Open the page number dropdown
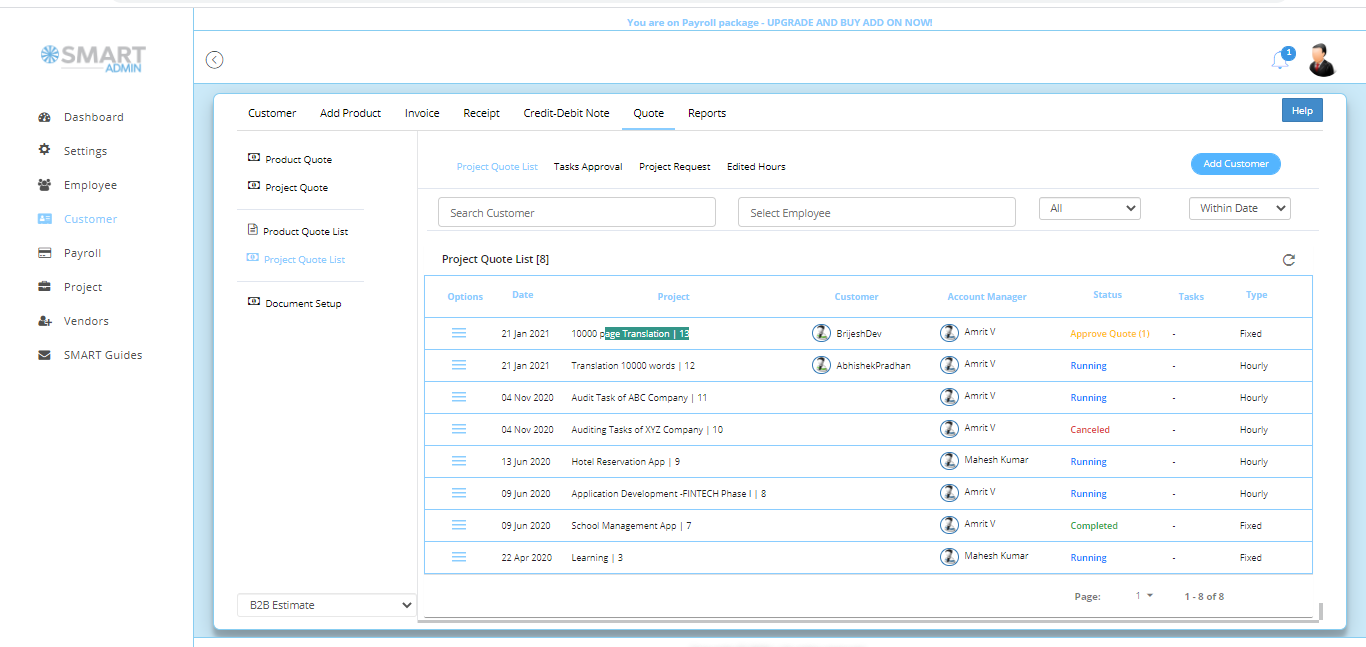1366x647 pixels. 1143,596
